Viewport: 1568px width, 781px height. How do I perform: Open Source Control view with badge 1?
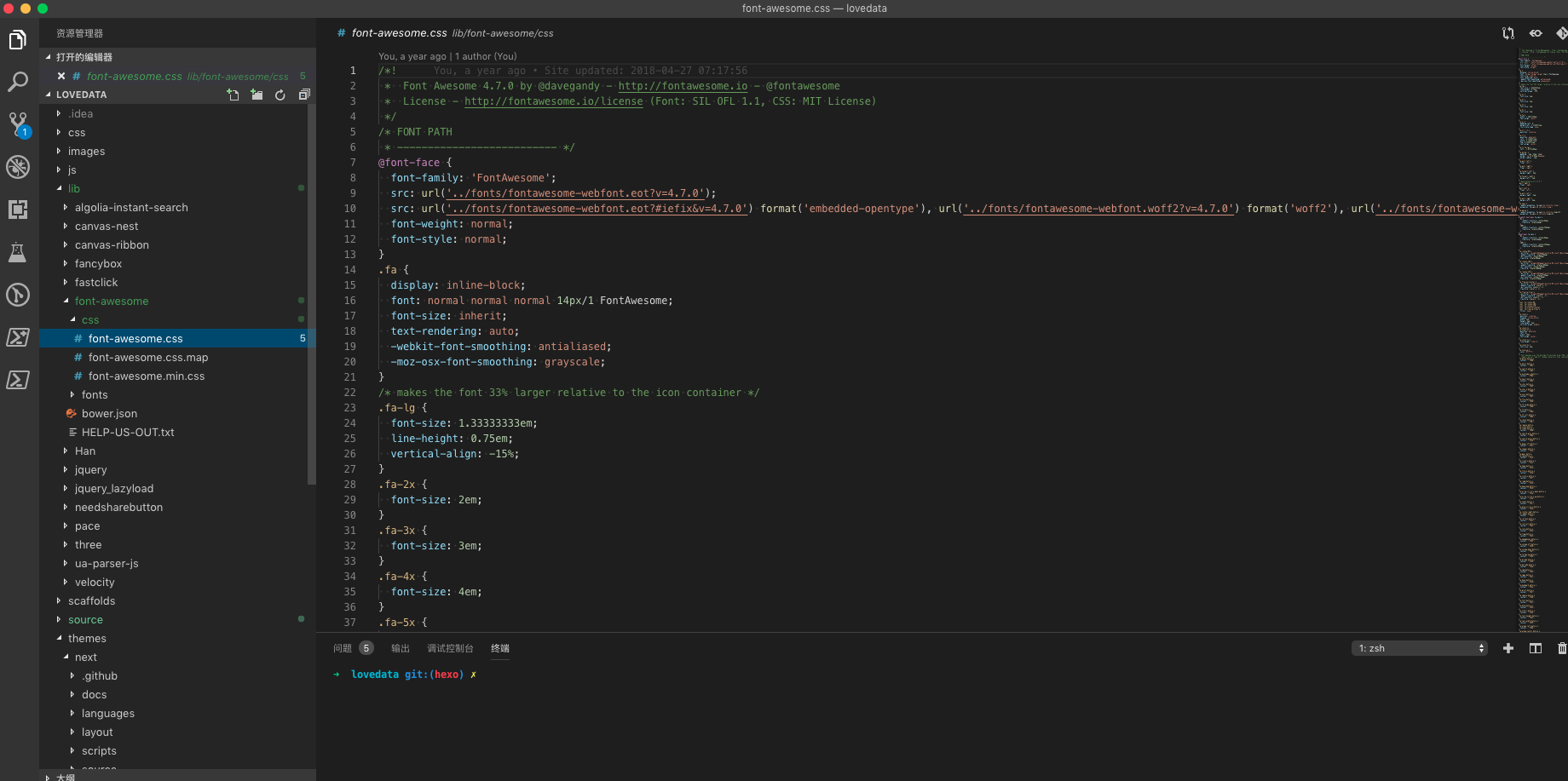pos(18,124)
